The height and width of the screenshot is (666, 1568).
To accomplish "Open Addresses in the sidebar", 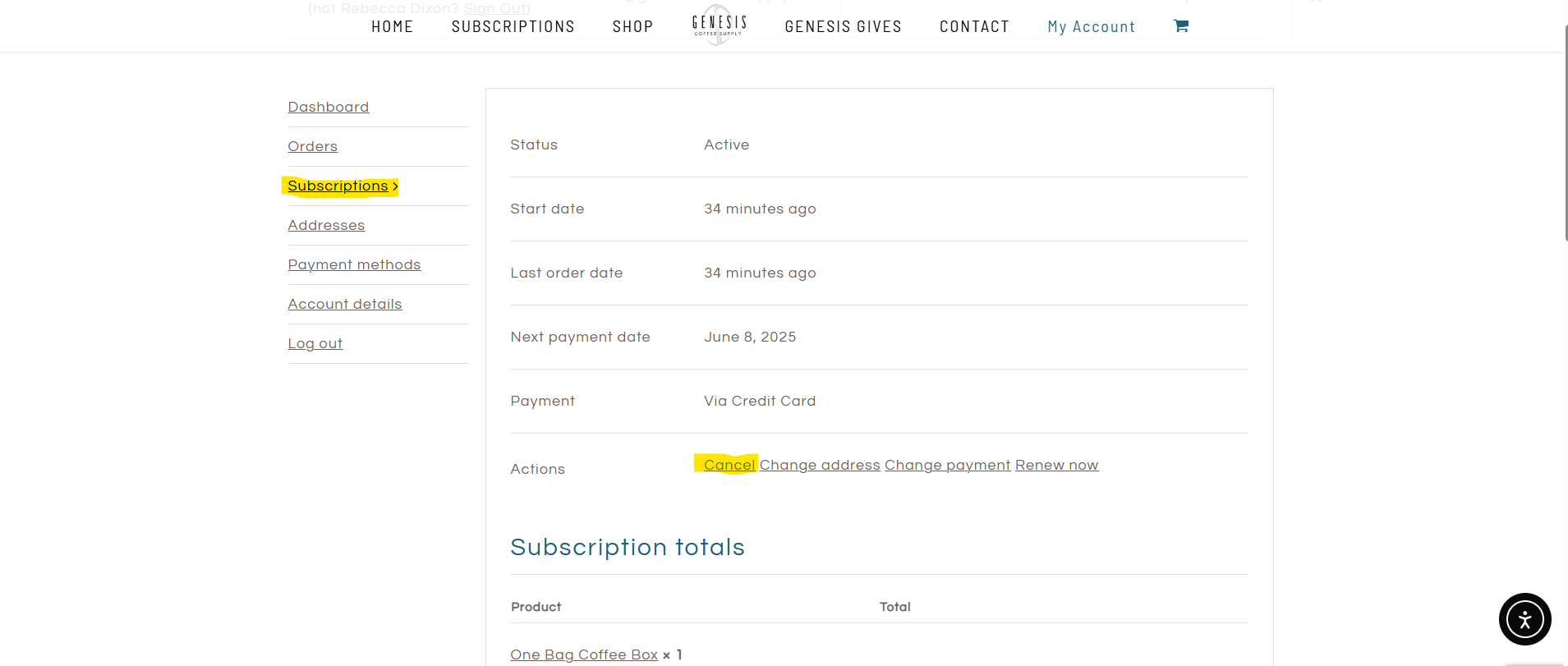I will click(x=326, y=226).
